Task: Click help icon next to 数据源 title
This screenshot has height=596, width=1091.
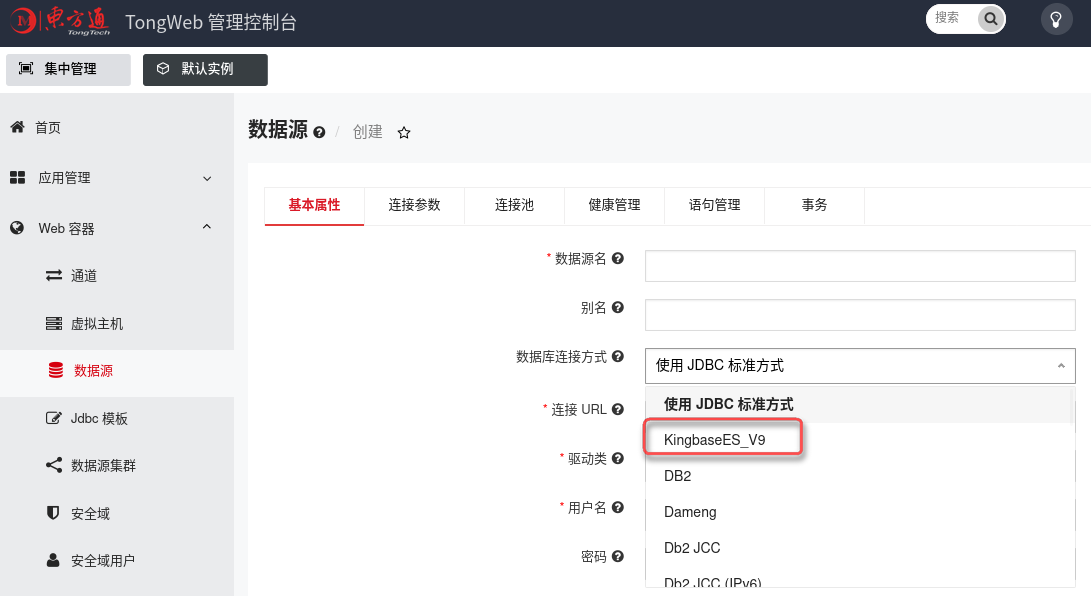Action: [x=319, y=132]
